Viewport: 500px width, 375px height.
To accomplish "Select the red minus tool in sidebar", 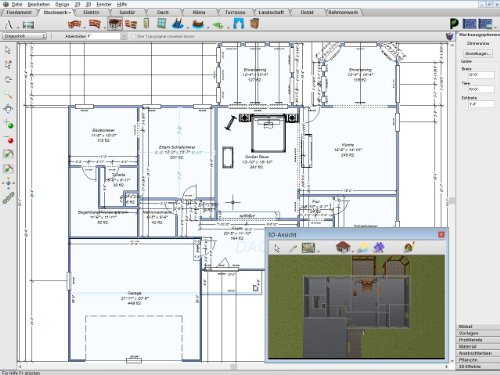I will click(9, 139).
